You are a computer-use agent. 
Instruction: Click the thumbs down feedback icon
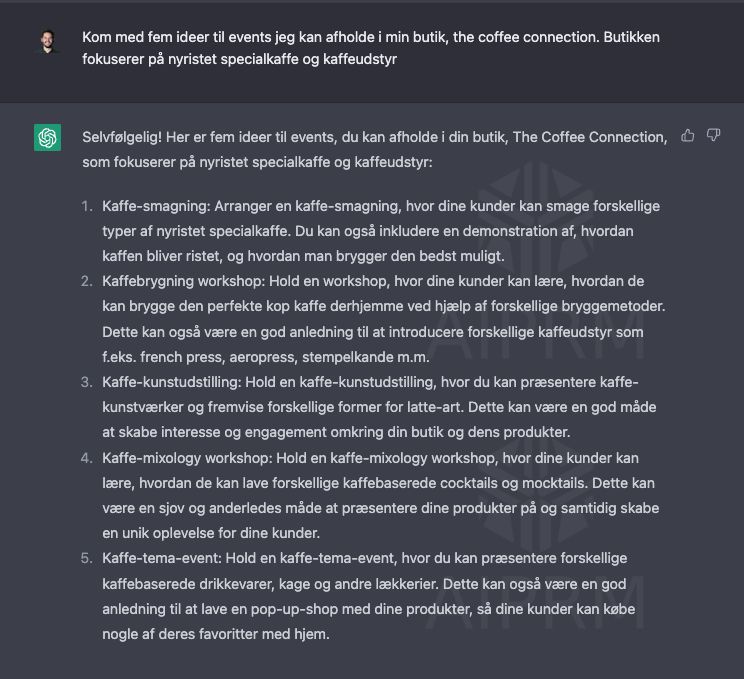713,135
